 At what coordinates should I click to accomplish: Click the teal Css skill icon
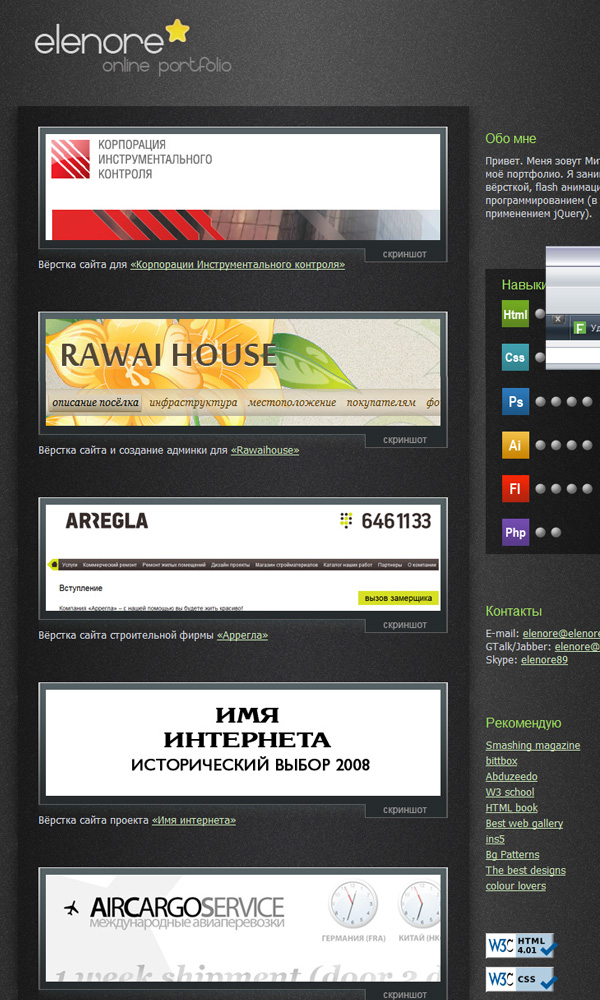[515, 357]
